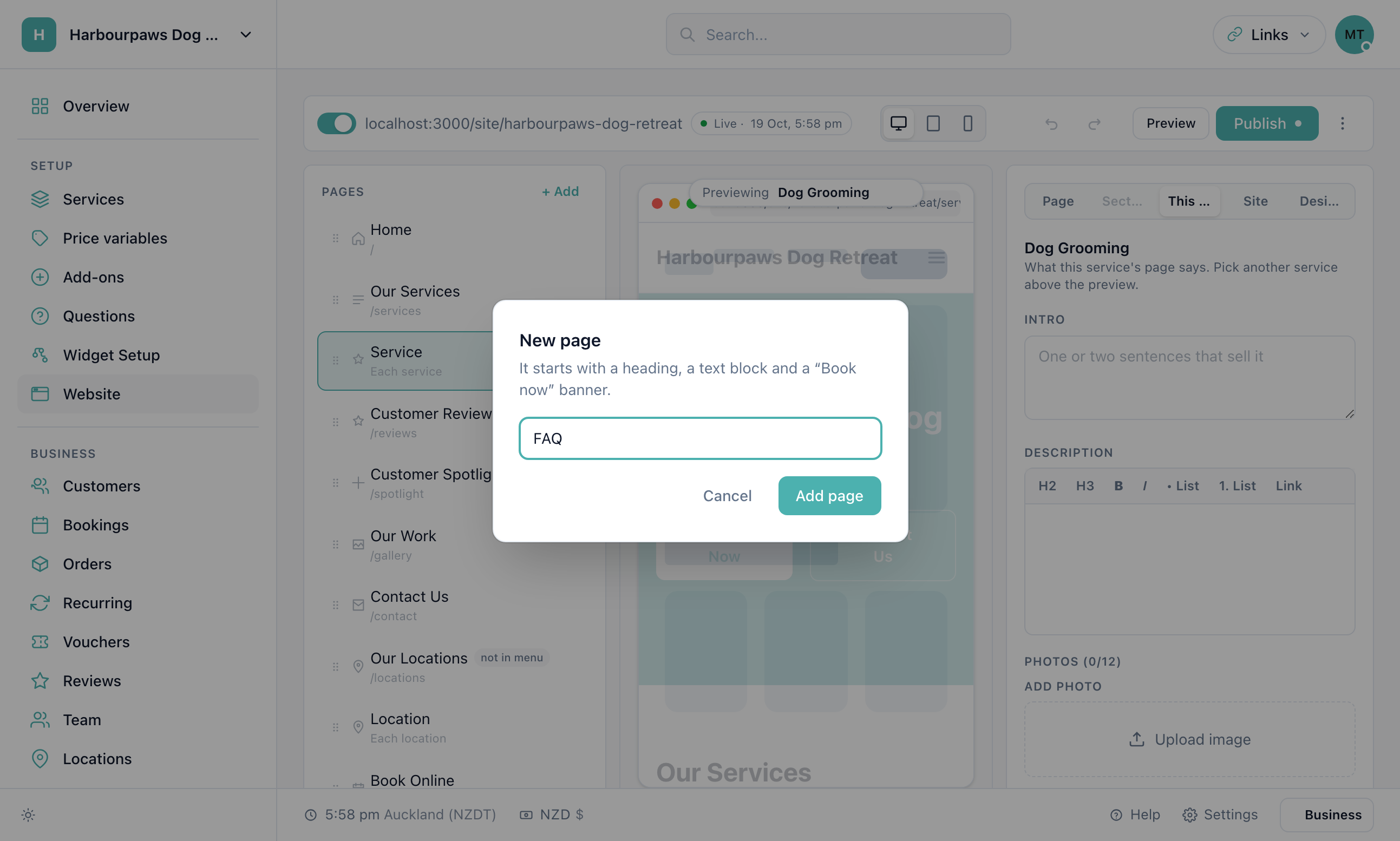Click H3 in the description toolbar
This screenshot has height=841, width=1400.
tap(1084, 486)
